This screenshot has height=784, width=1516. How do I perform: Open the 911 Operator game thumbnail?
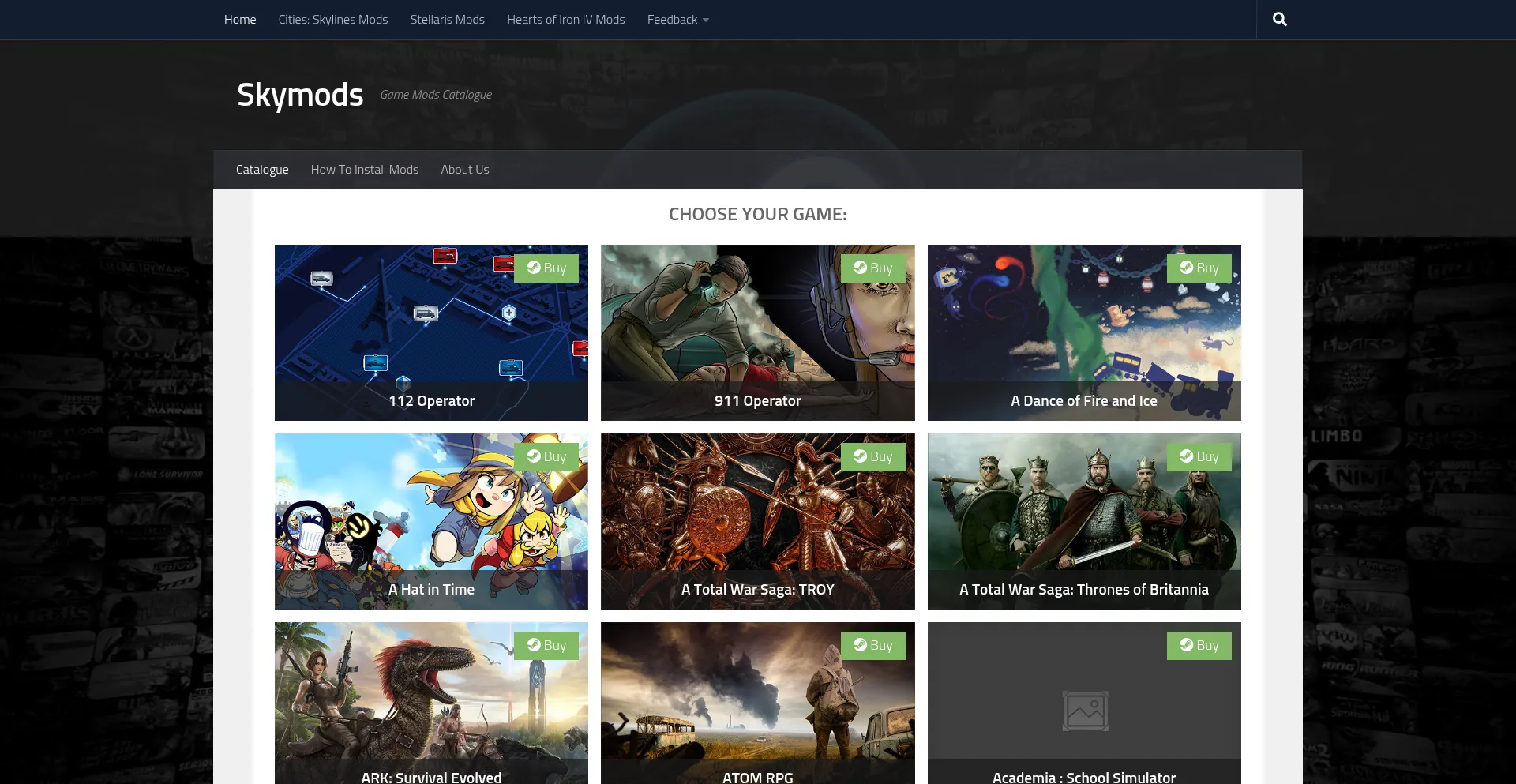pyautogui.click(x=757, y=332)
